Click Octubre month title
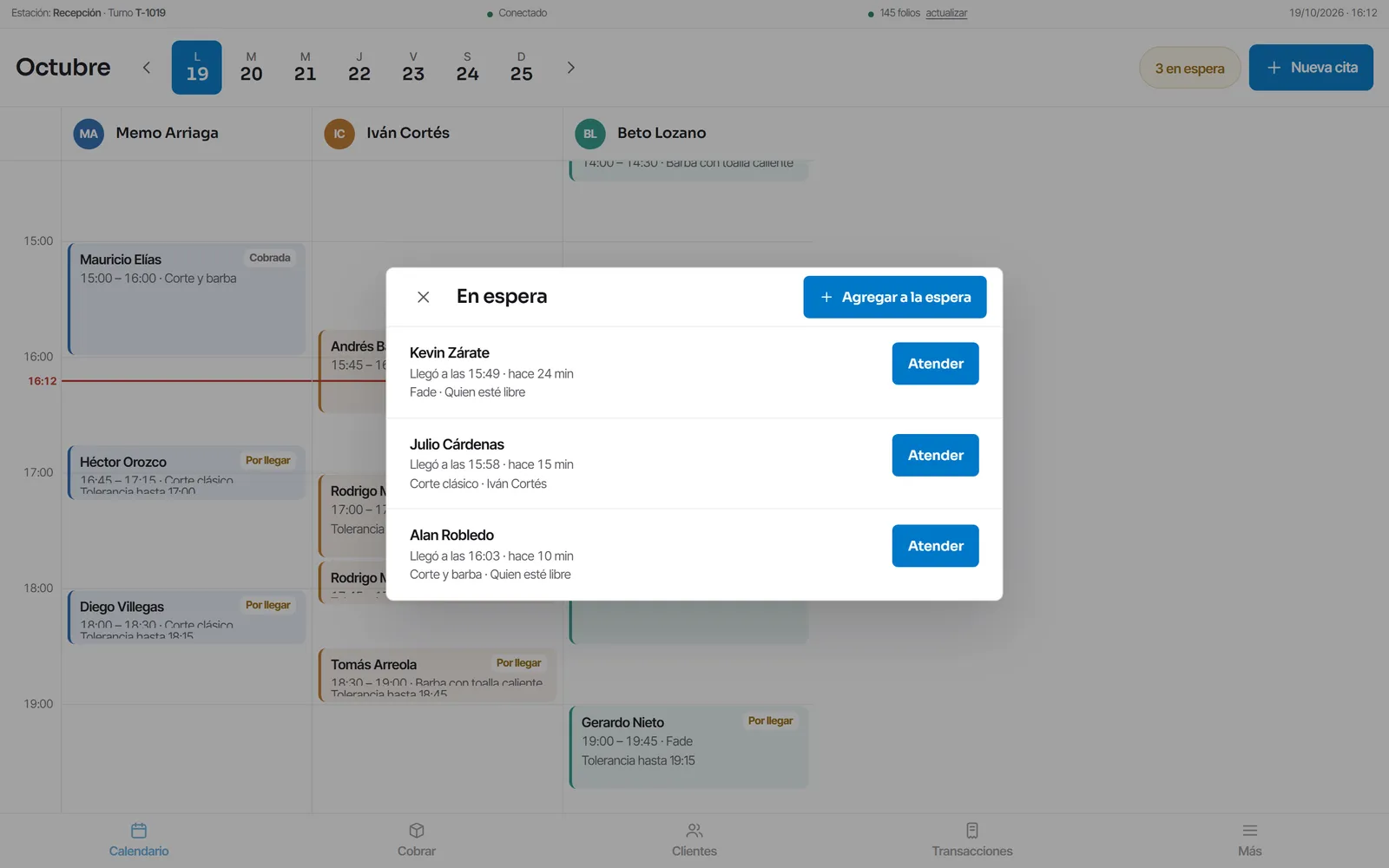Screen dimensions: 1389x868 pyautogui.click(x=63, y=68)
